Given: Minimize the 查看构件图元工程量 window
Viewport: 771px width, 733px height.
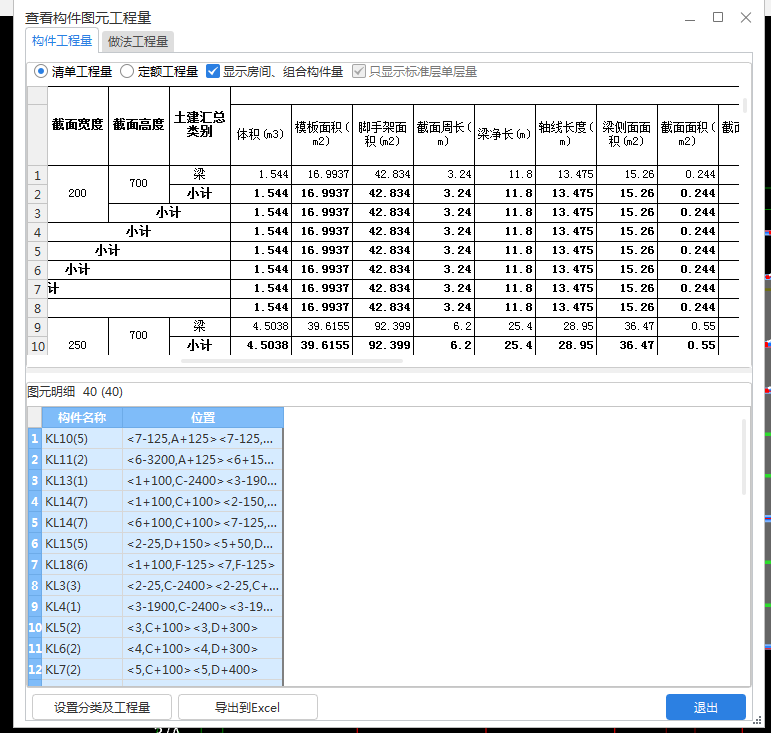Looking at the screenshot, I should (x=690, y=18).
